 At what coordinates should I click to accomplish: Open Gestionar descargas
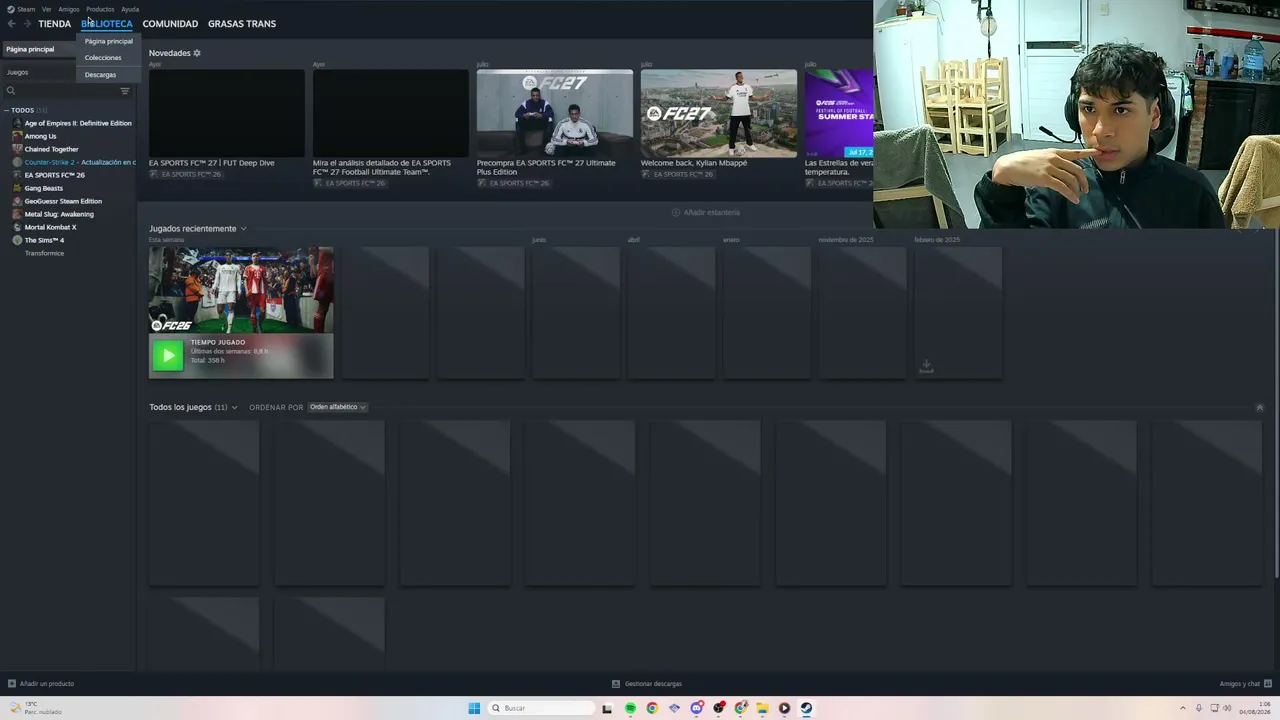pyautogui.click(x=653, y=684)
